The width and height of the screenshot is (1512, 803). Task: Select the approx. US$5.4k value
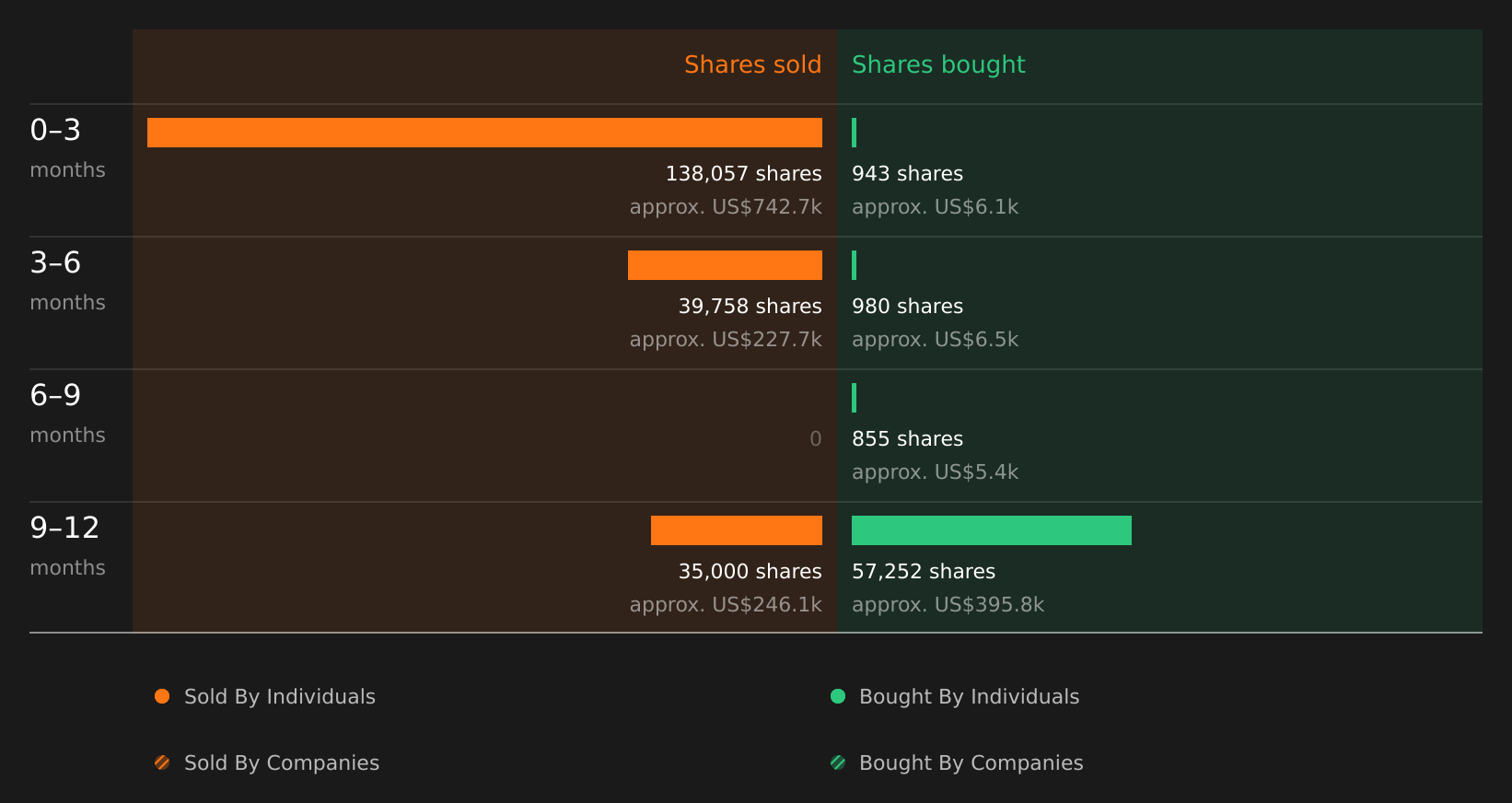935,471
